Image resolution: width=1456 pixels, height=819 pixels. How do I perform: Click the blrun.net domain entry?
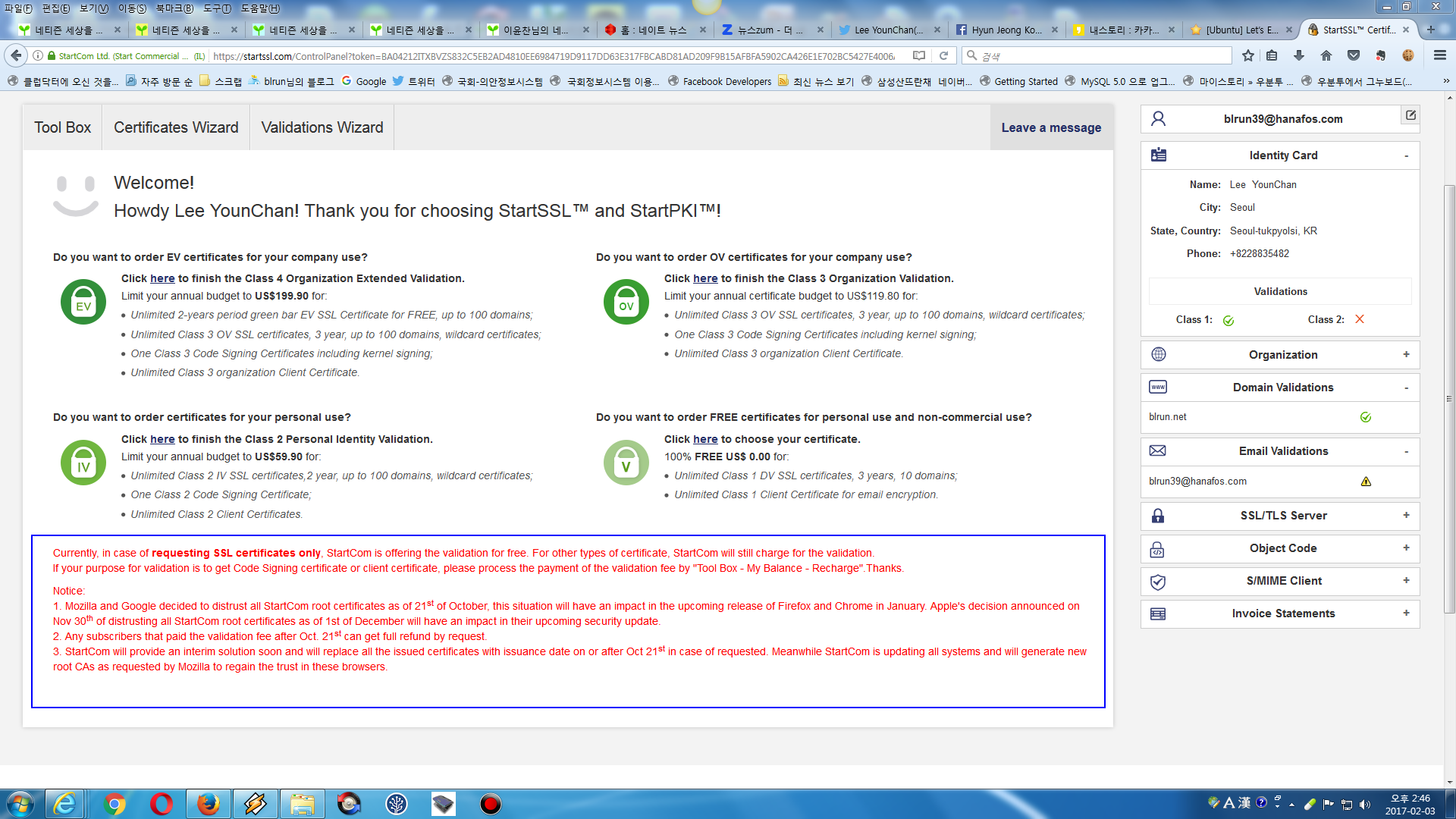point(1168,417)
